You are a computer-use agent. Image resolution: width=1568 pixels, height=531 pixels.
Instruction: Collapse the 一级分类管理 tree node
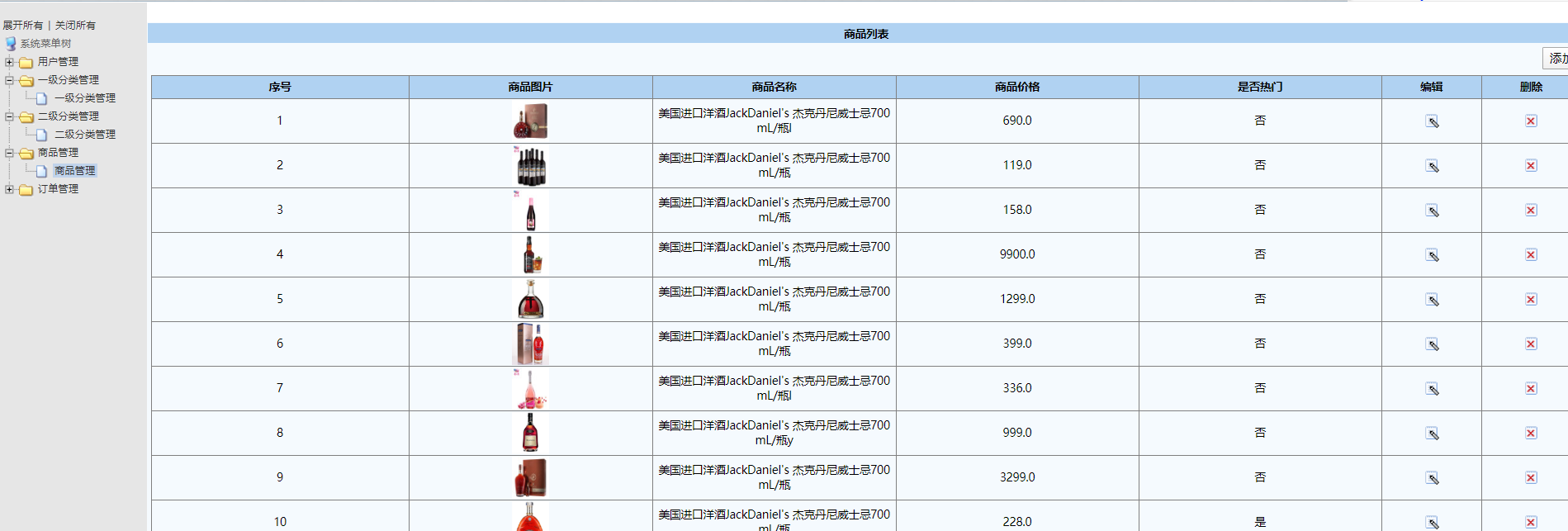9,80
